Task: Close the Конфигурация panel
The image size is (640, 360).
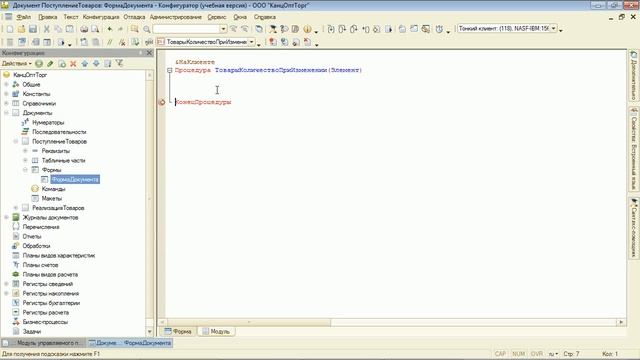Action: 149,53
